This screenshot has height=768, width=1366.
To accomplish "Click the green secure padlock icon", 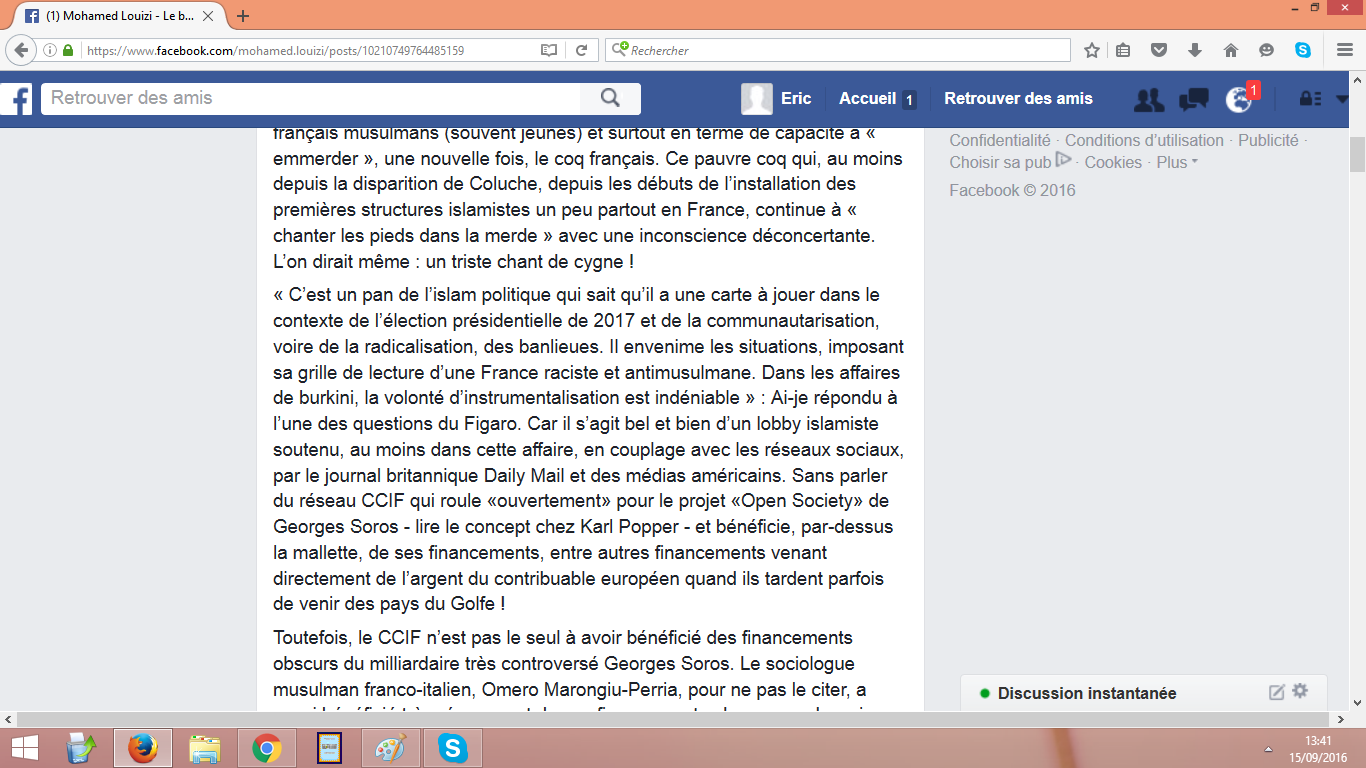I will click(x=68, y=50).
